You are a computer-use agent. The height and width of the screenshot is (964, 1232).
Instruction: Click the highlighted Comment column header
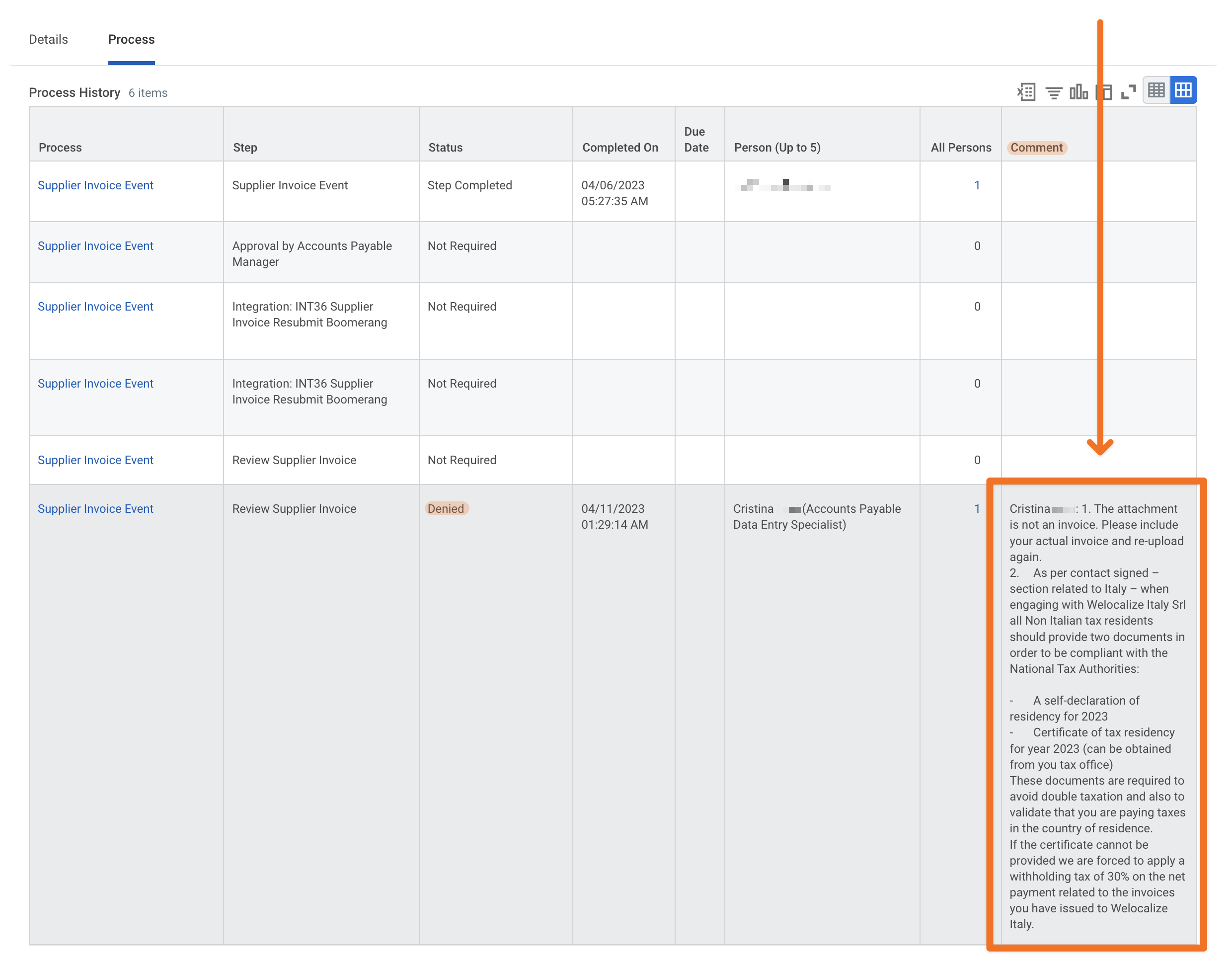click(x=1037, y=147)
